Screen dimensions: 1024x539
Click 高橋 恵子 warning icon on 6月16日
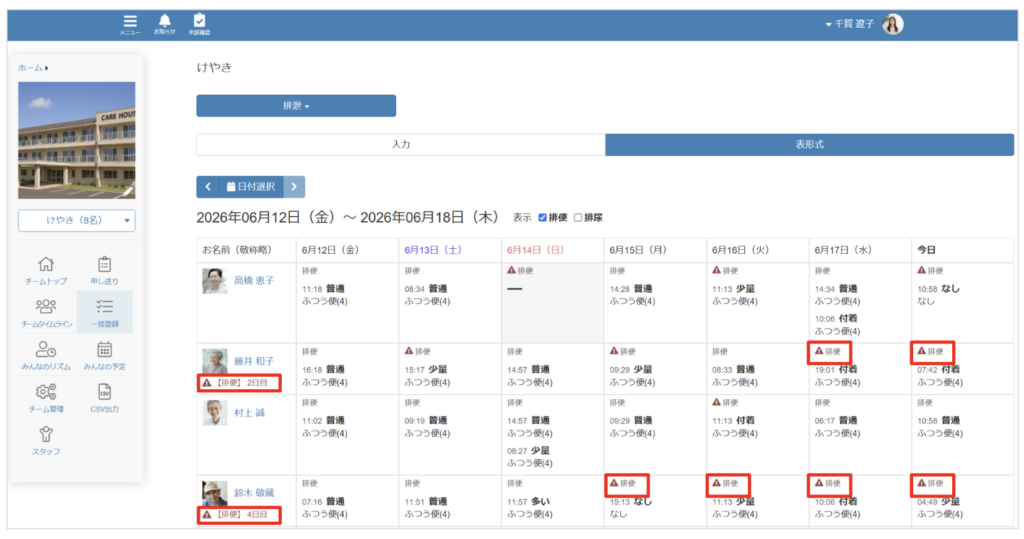click(x=716, y=270)
